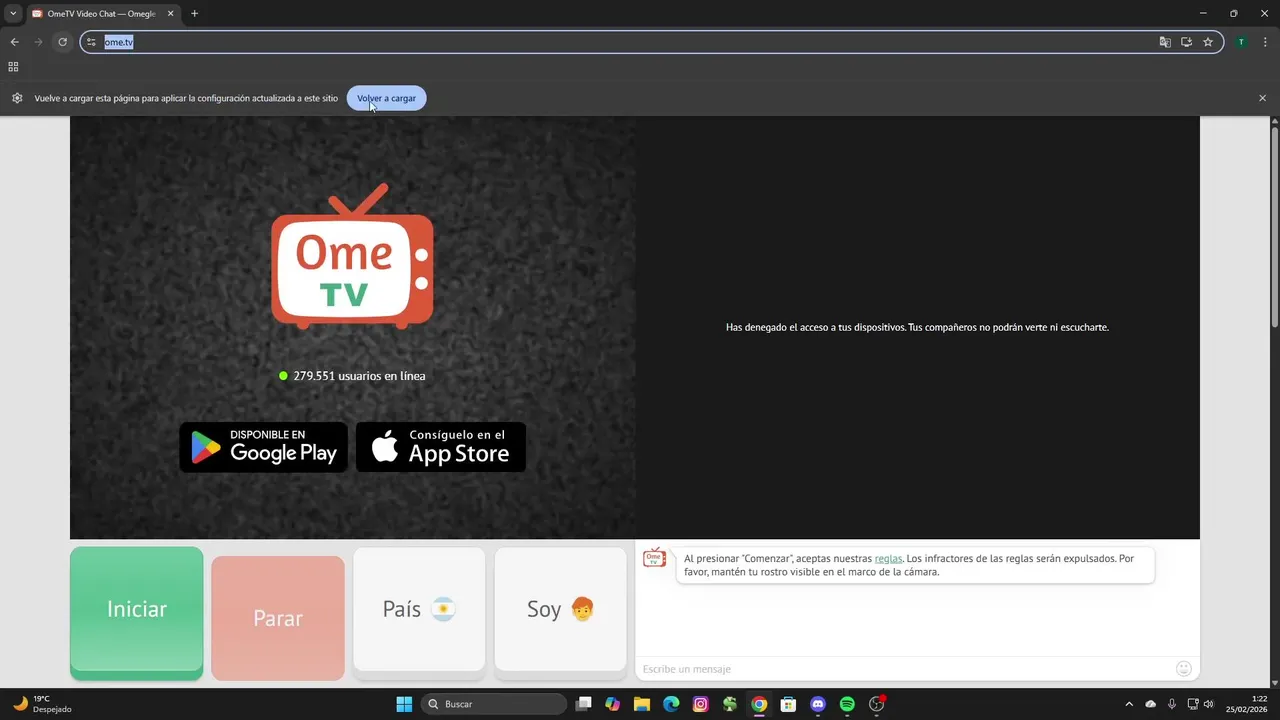
Task: Open the Chrome profile avatar T
Action: [x=1241, y=42]
